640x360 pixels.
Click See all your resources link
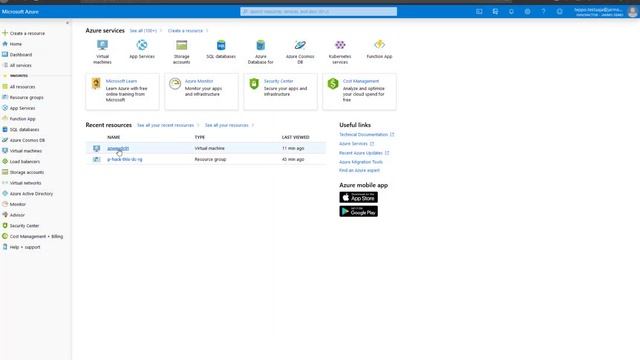(x=227, y=125)
